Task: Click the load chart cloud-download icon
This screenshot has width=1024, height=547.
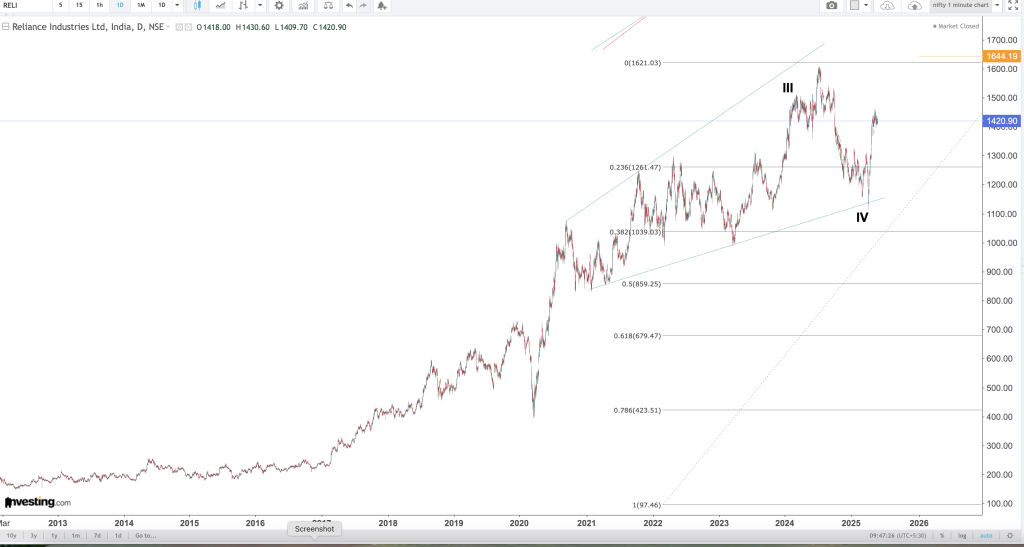Action: pos(887,5)
